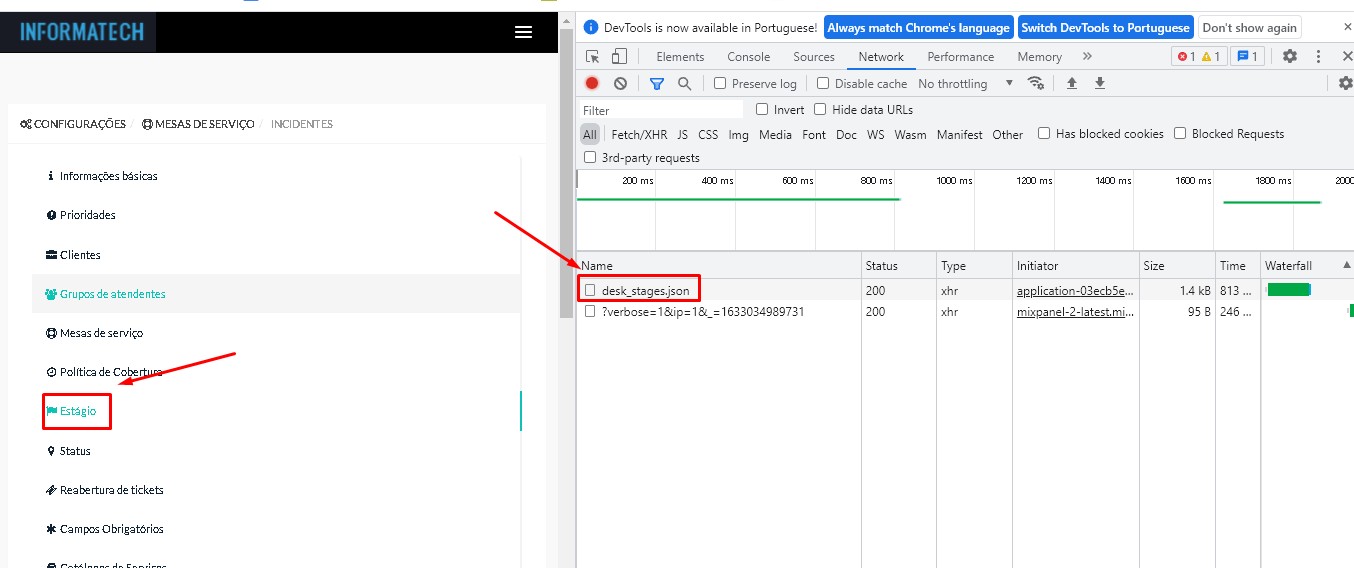Switch to the Console tab
This screenshot has width=1354, height=568.
749,57
